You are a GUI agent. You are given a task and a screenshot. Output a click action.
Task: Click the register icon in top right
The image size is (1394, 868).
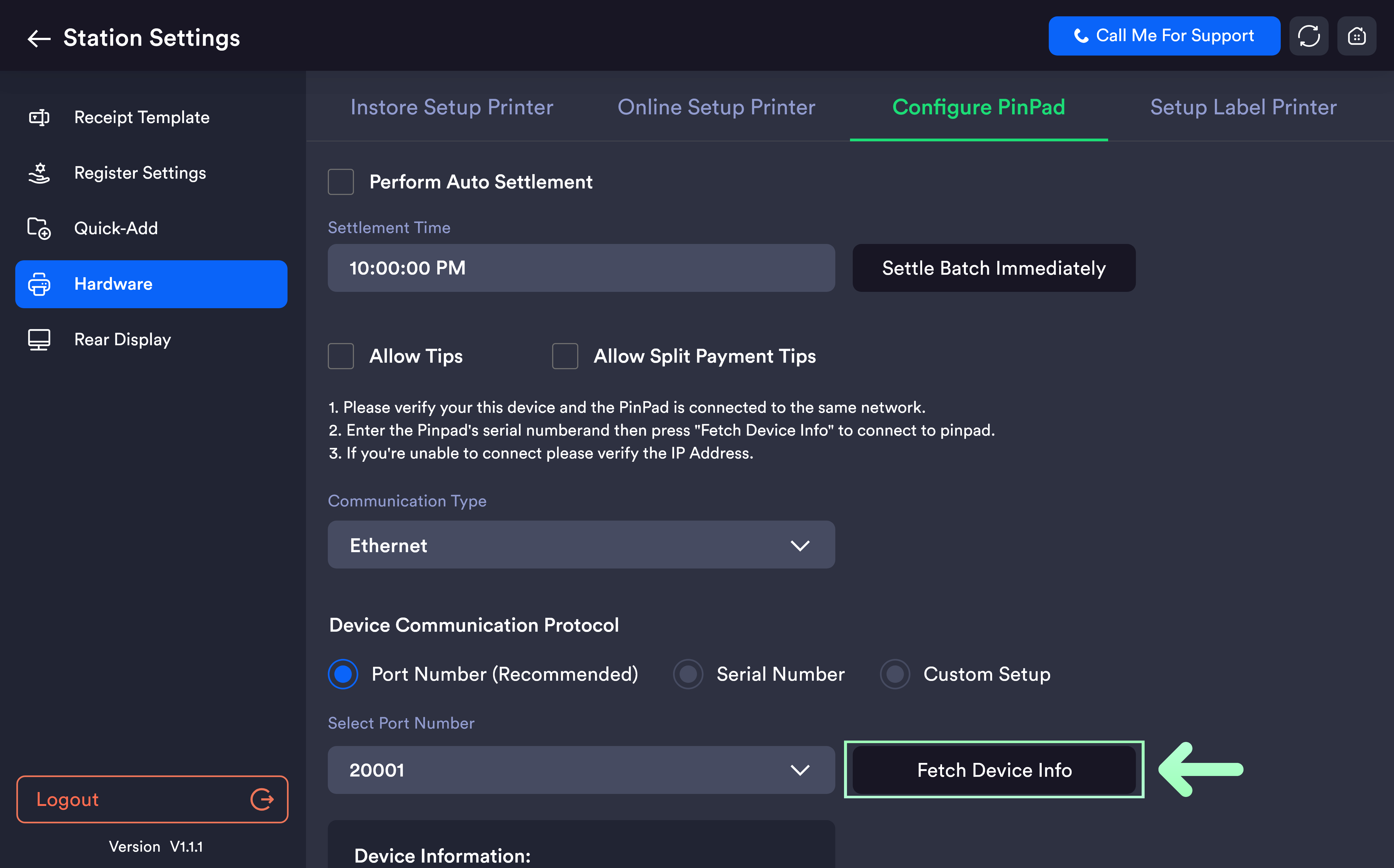coord(1356,36)
